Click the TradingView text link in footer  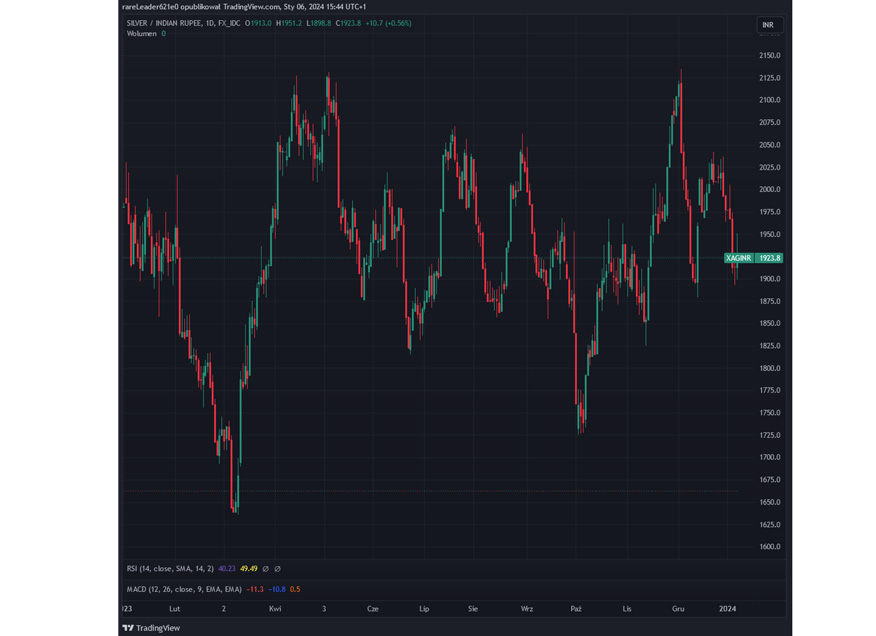[x=158, y=628]
